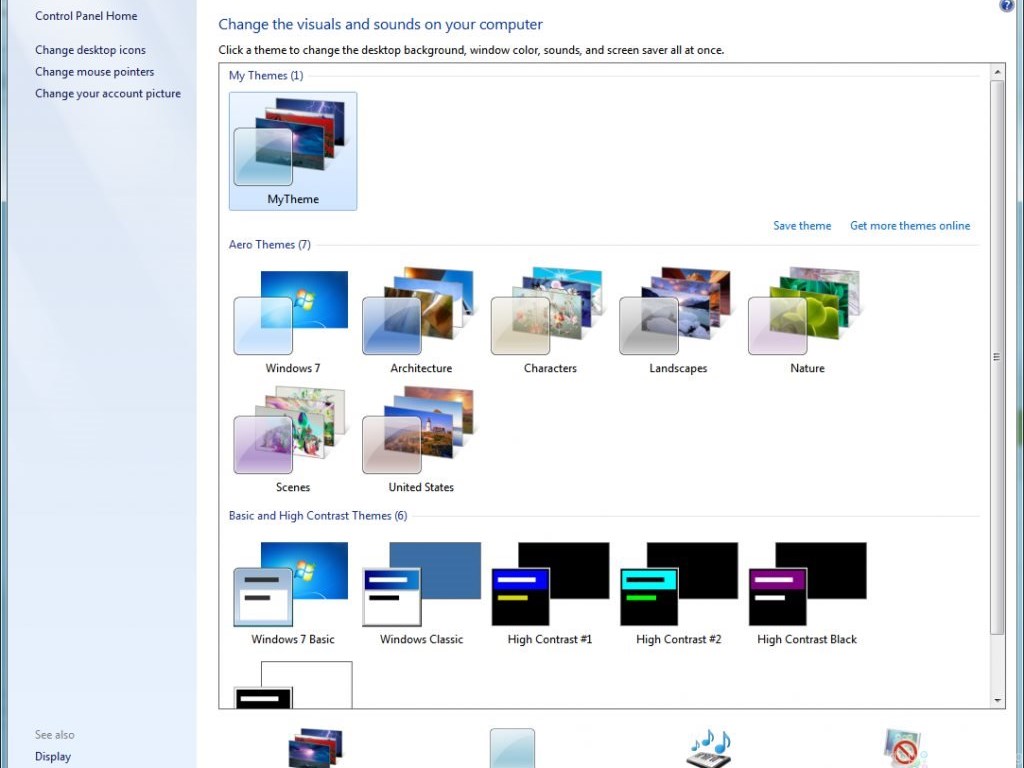Click the theme list scrollbar thumb
Viewport: 1024px width, 768px height.
point(997,357)
